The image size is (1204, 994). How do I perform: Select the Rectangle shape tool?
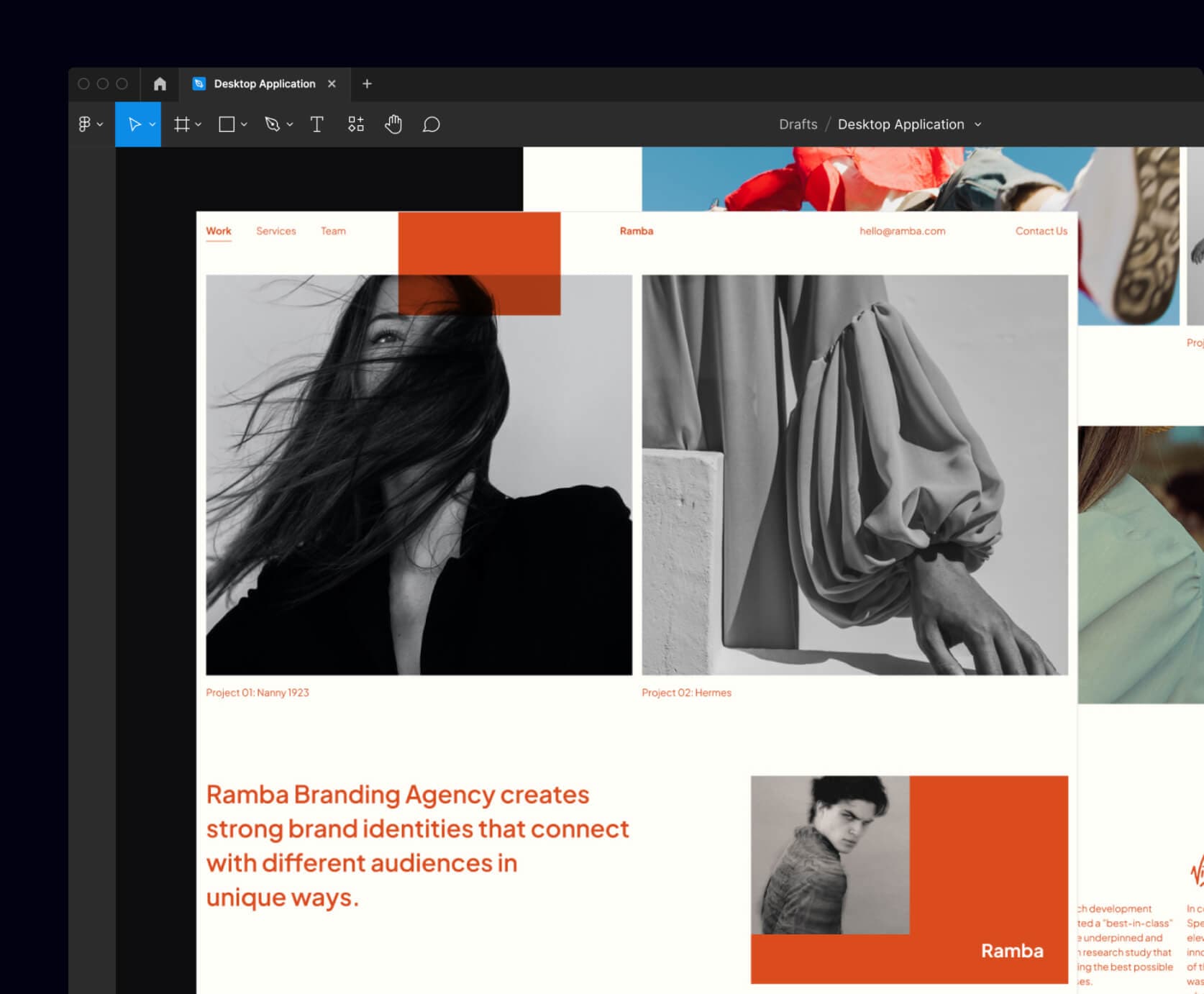pos(227,124)
